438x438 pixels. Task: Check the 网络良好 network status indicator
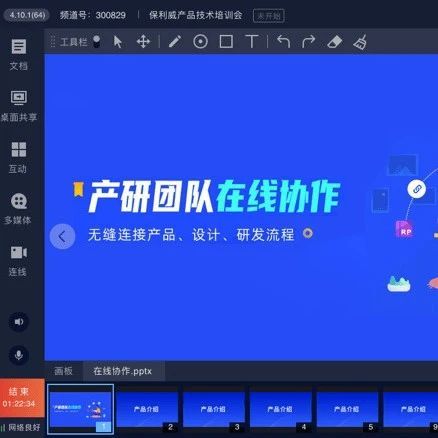coord(21,427)
